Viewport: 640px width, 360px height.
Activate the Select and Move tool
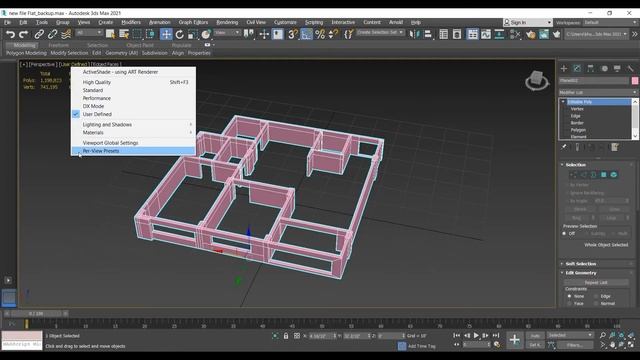(x=166, y=34)
